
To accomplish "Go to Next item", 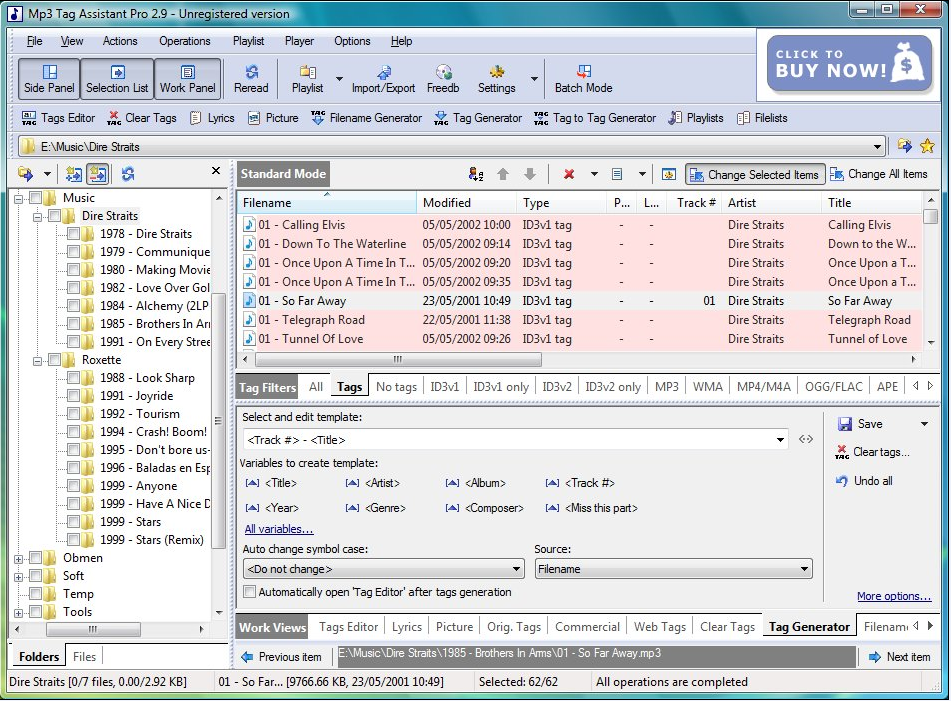I will point(899,657).
